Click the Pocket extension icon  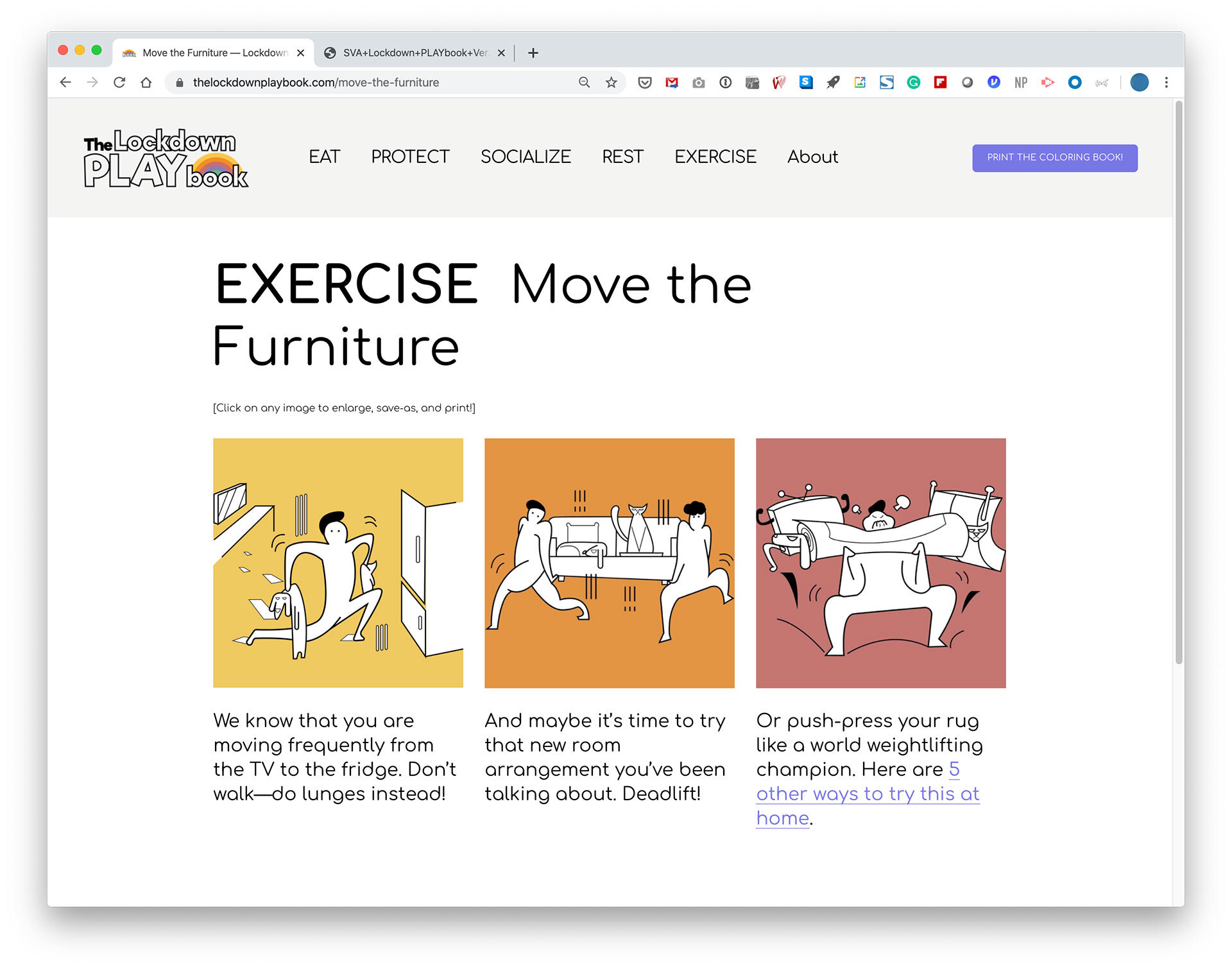tap(645, 82)
